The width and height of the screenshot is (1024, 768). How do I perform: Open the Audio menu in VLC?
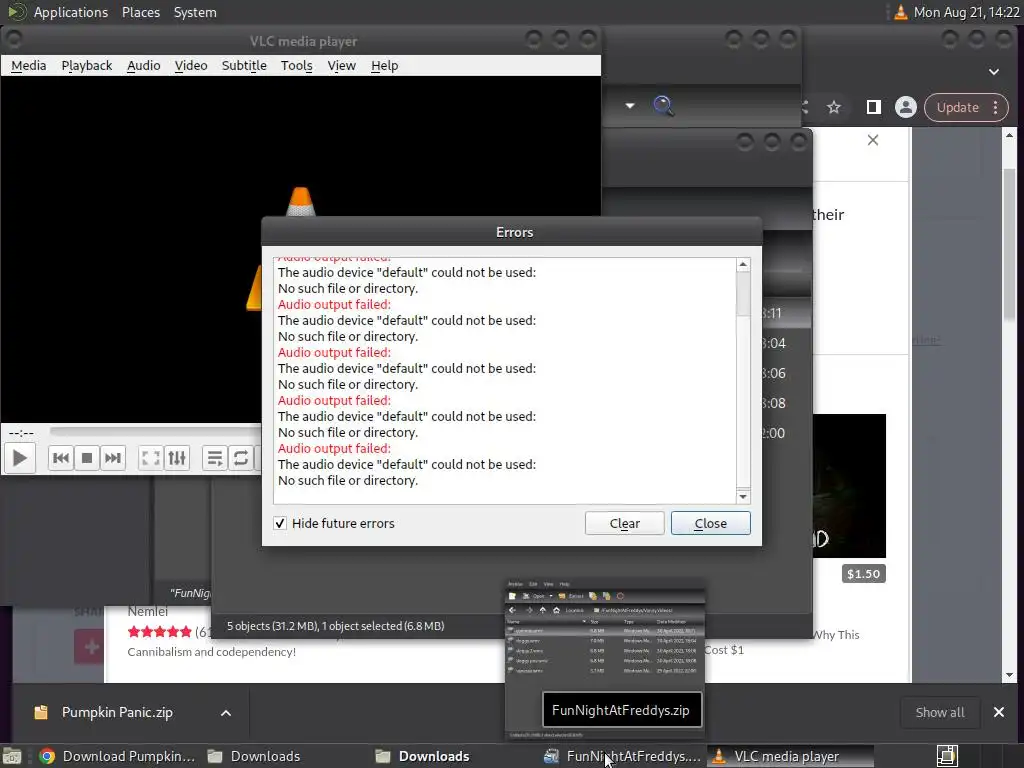(144, 65)
